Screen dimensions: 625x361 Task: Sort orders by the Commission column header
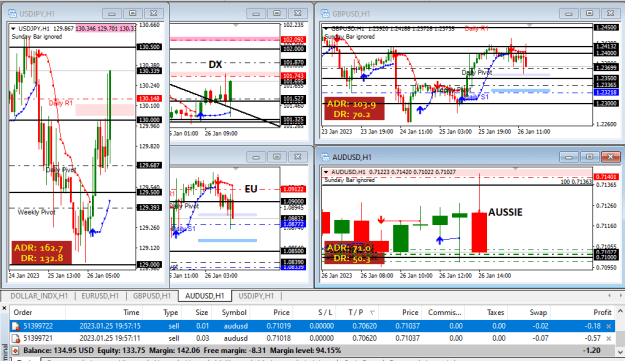(444, 312)
